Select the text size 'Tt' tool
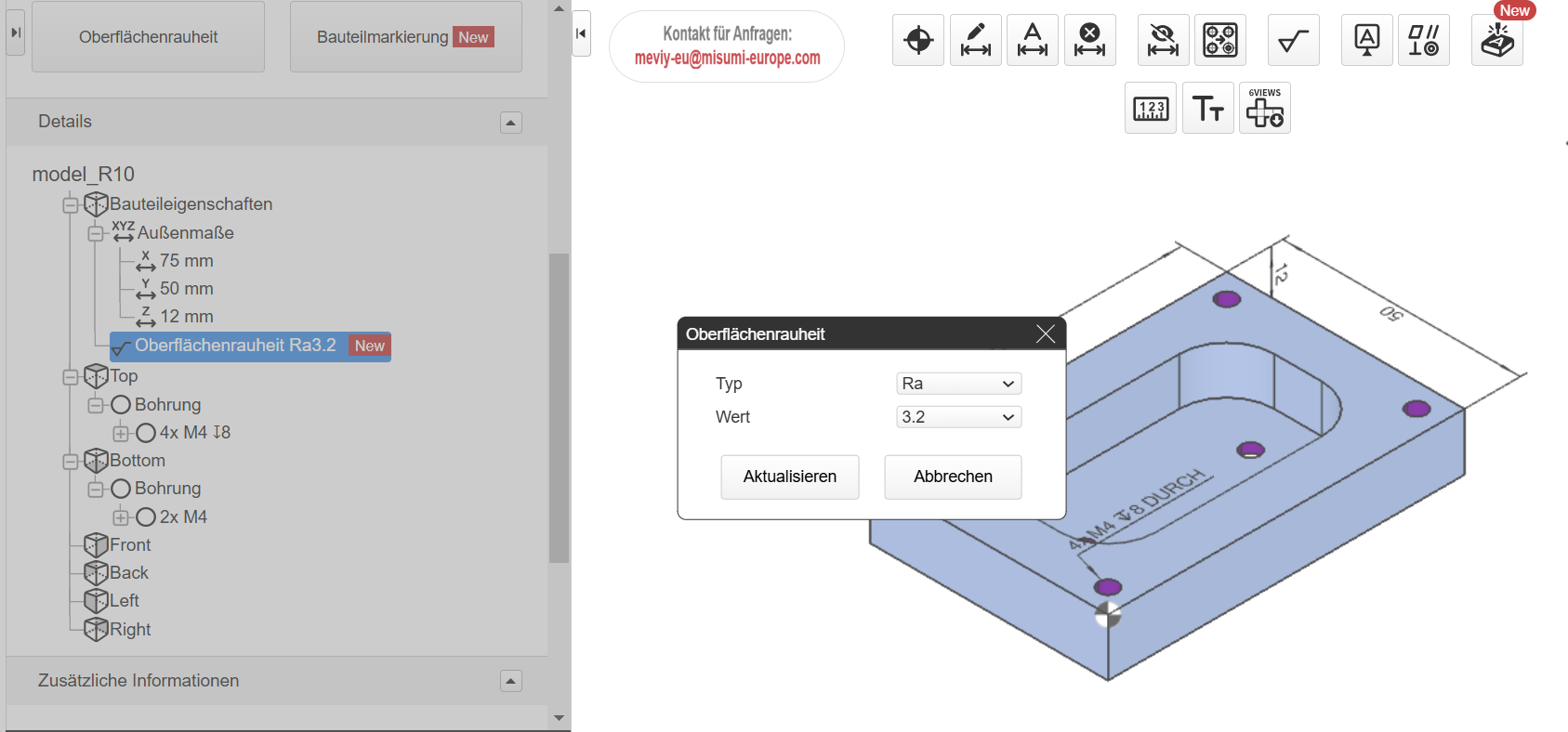Image resolution: width=1568 pixels, height=732 pixels. tap(1208, 108)
